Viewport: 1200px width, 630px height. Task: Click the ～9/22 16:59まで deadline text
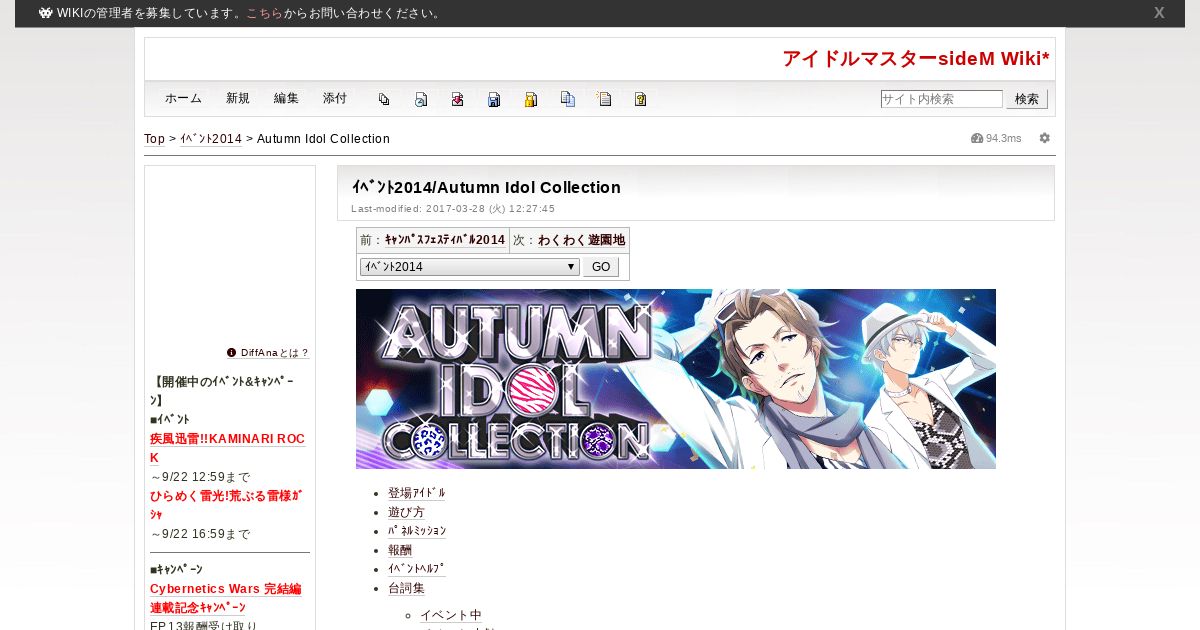click(200, 534)
